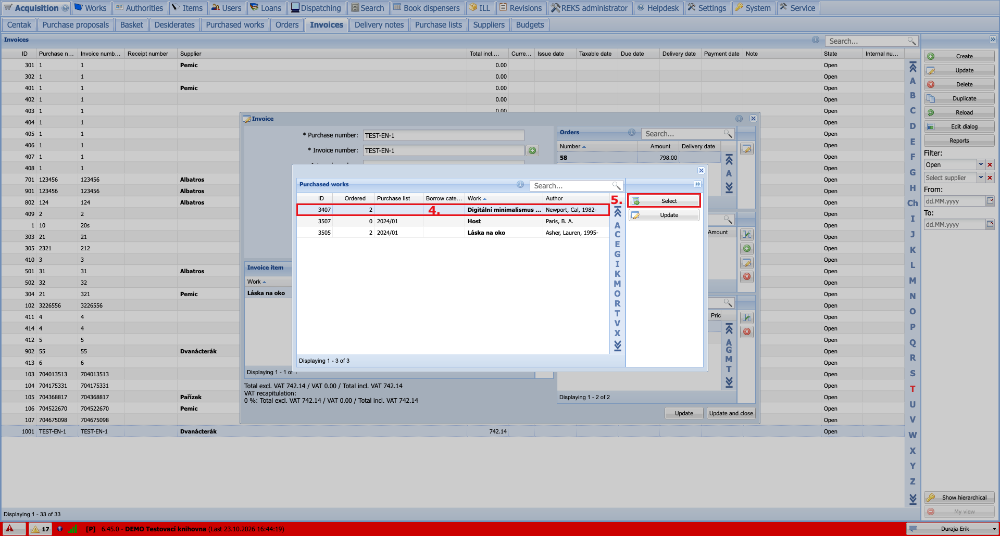
Task: Select letter Ch in Invoices alphabet index
Action: (x=913, y=203)
